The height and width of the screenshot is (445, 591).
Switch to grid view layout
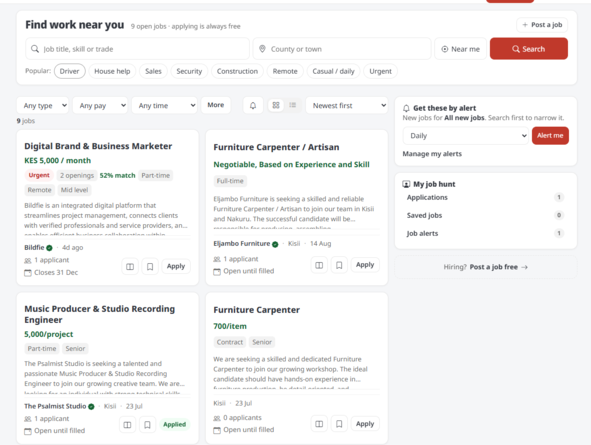276,105
